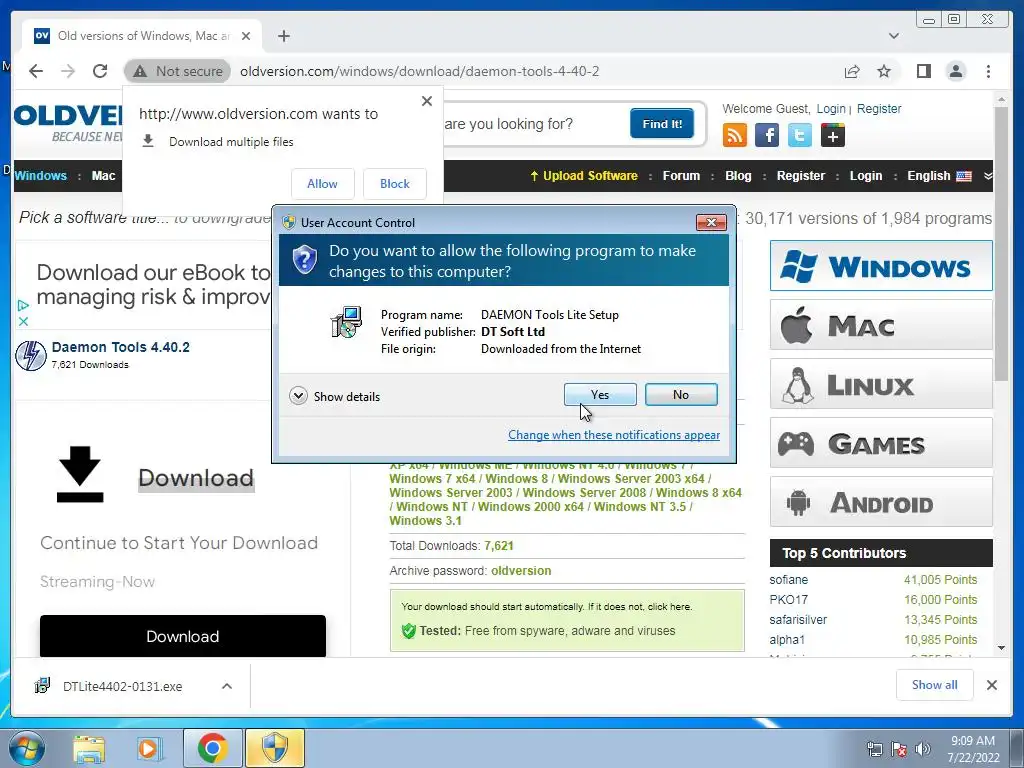Click the volume speaker tray icon
Image resolution: width=1024 pixels, height=768 pixels.
[923, 749]
